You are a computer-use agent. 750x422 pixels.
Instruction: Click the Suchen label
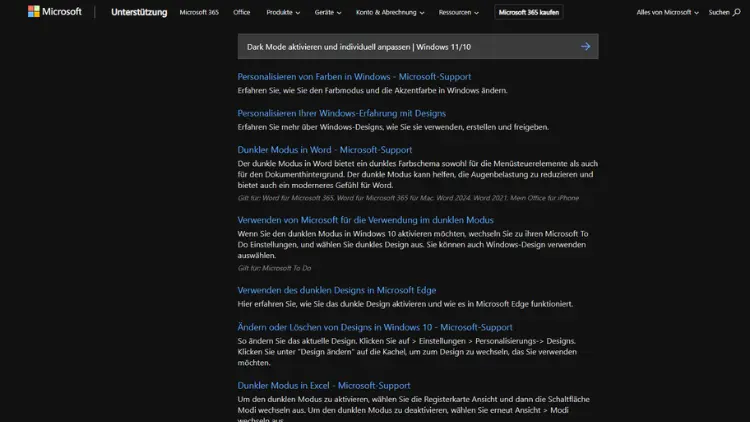point(719,12)
